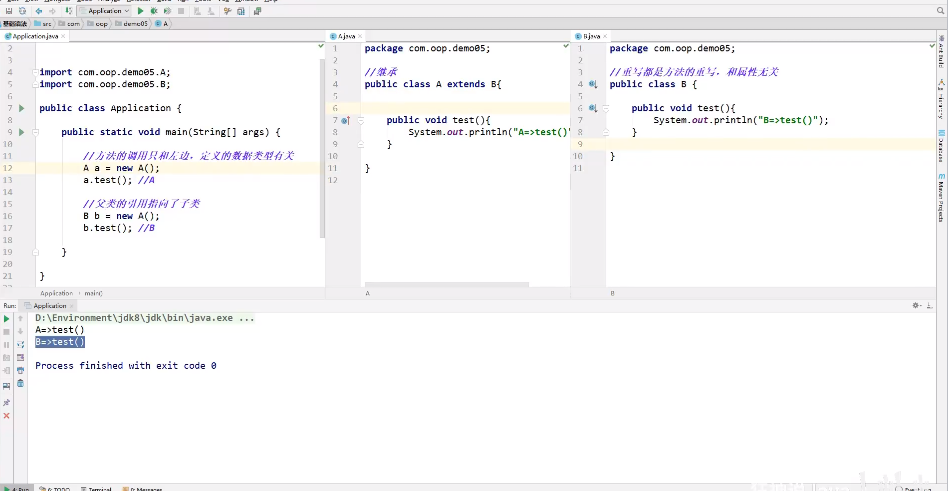Screen dimensions: 948x491
Task: Navigate back with the left arrow icon
Action: [x=39, y=11]
